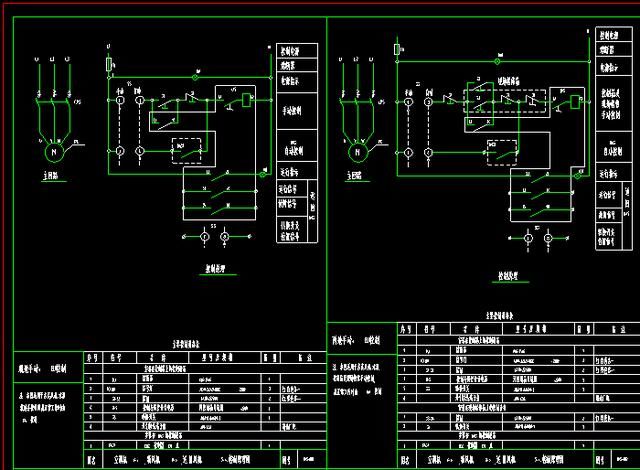This screenshot has width=640, height=470.
Task: Select the large dashed box in right circuit
Action: click(505, 101)
